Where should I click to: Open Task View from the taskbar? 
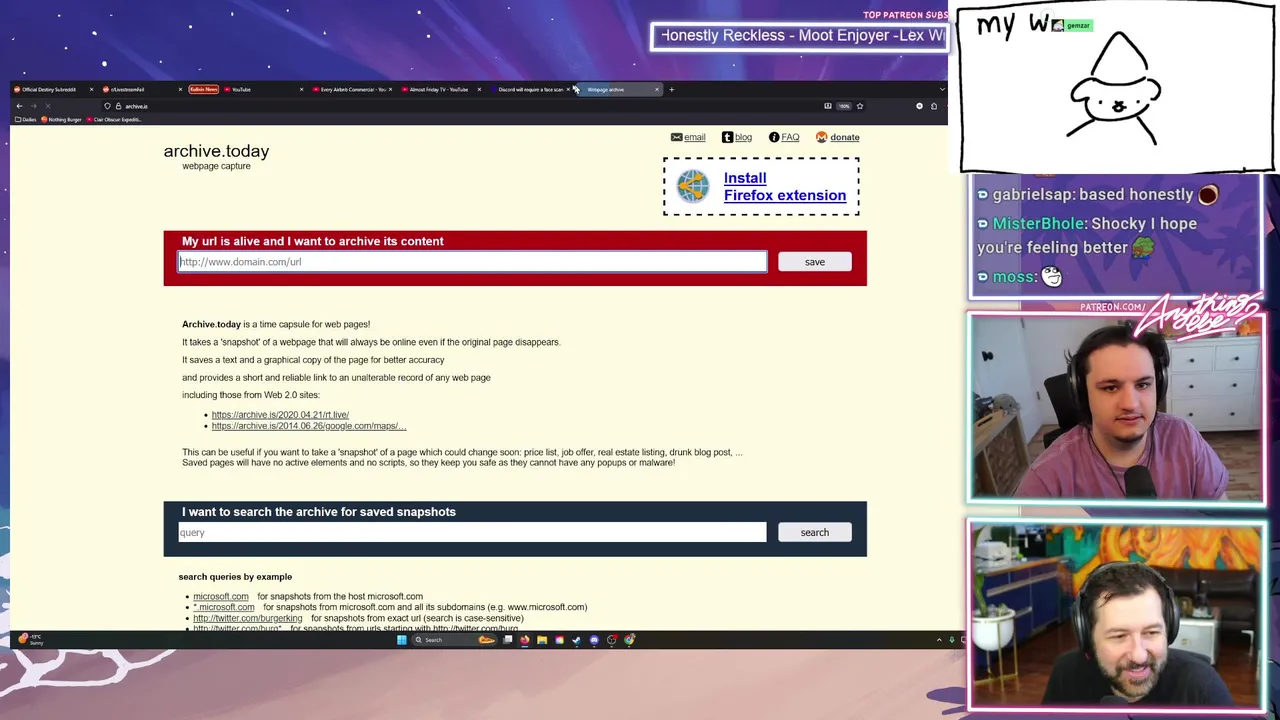point(508,640)
